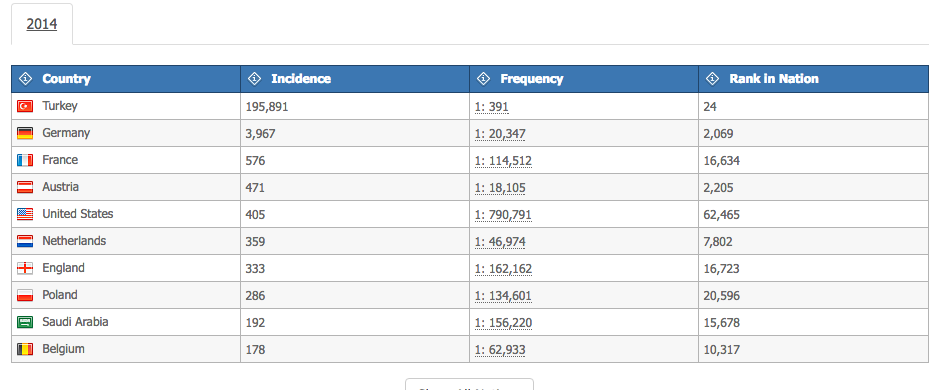Viewport: 946px width, 390px height.
Task: Select the United States country name
Action: 78,214
